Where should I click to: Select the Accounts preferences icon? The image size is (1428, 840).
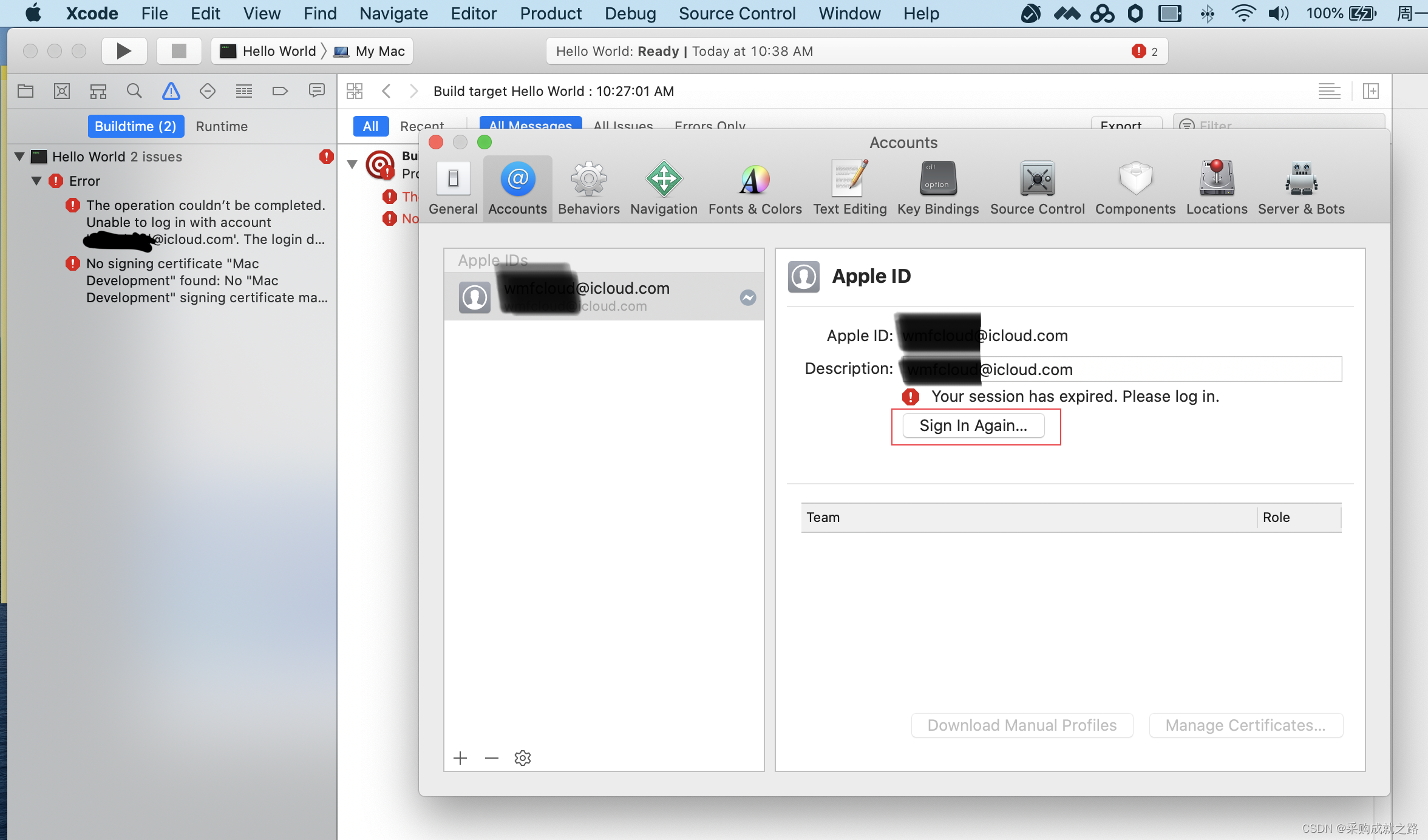518,188
